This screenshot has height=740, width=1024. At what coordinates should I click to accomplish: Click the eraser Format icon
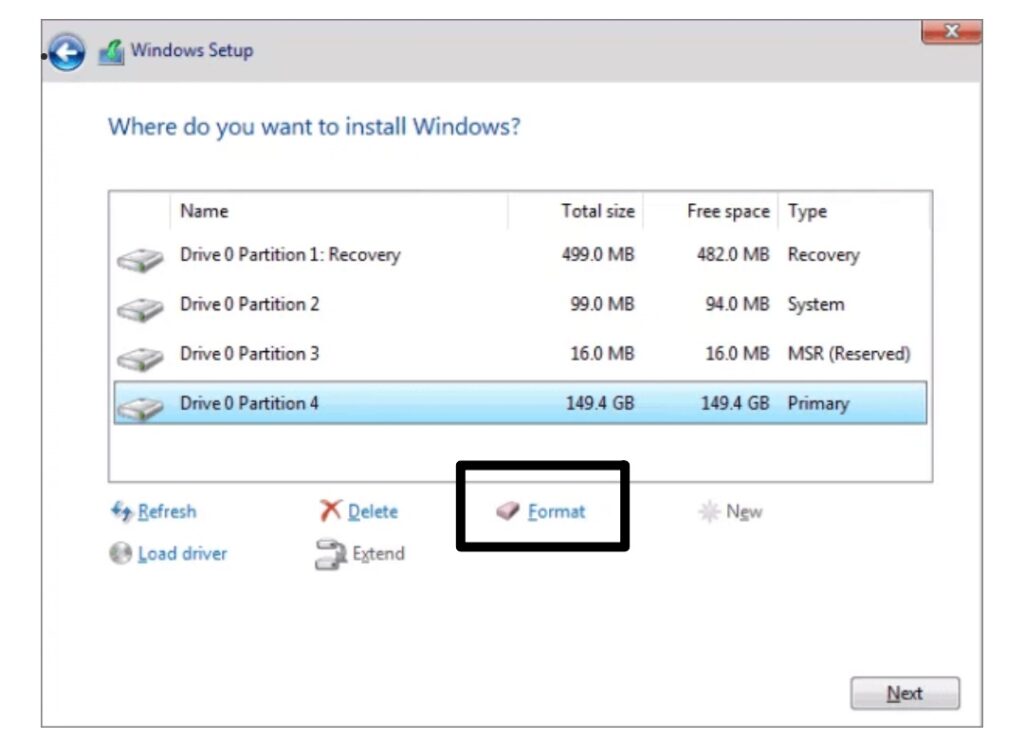507,511
